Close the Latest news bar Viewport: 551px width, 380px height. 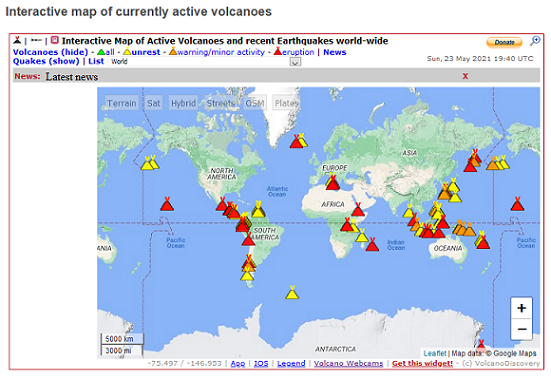coord(465,76)
